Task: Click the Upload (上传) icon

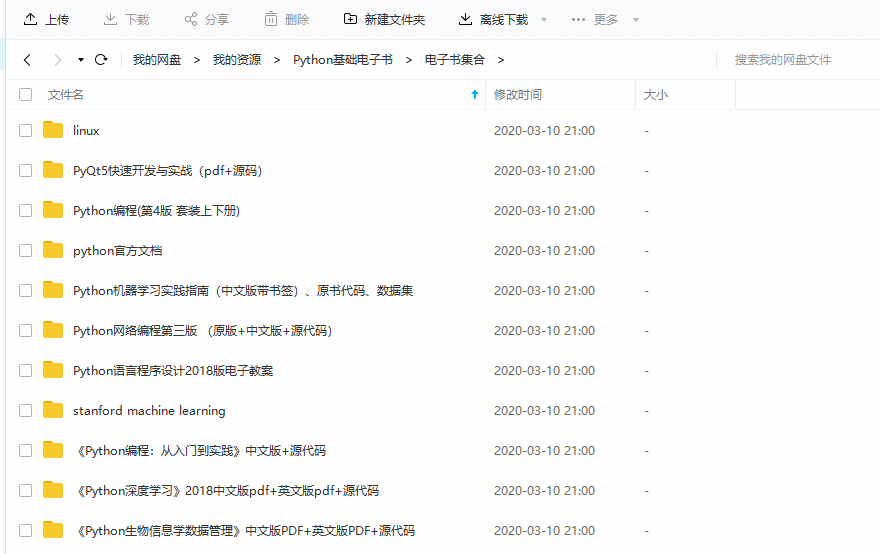Action: coord(30,20)
